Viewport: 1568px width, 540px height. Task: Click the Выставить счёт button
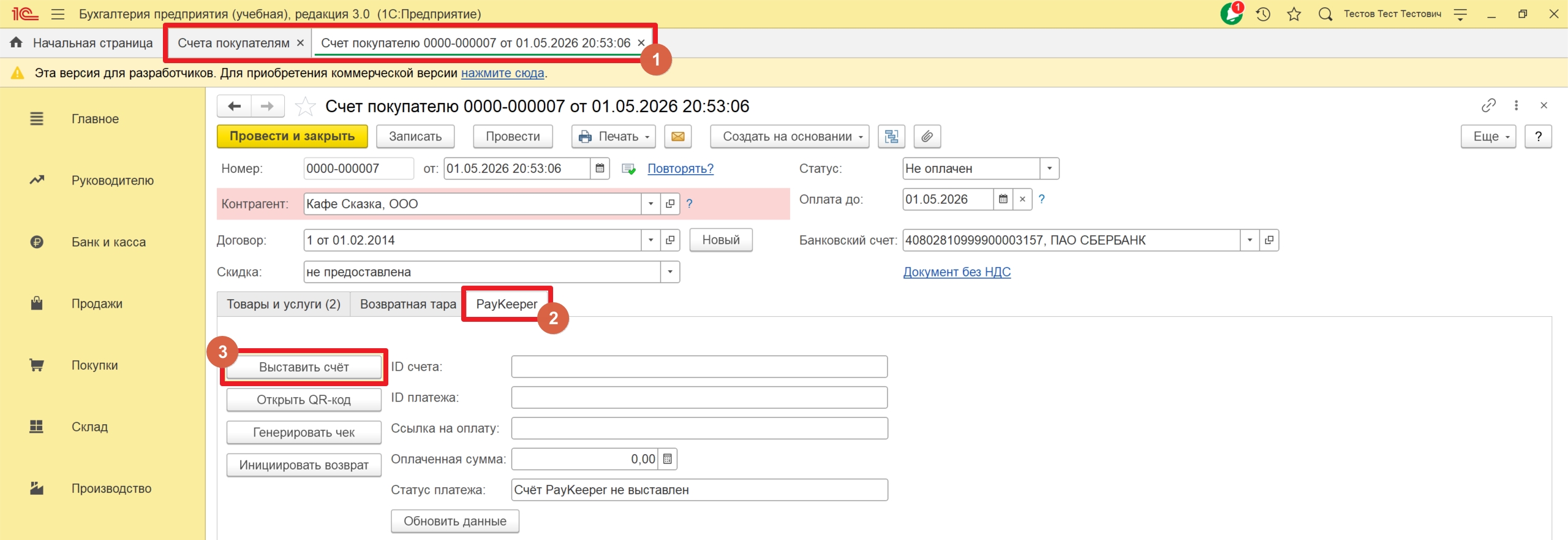304,367
